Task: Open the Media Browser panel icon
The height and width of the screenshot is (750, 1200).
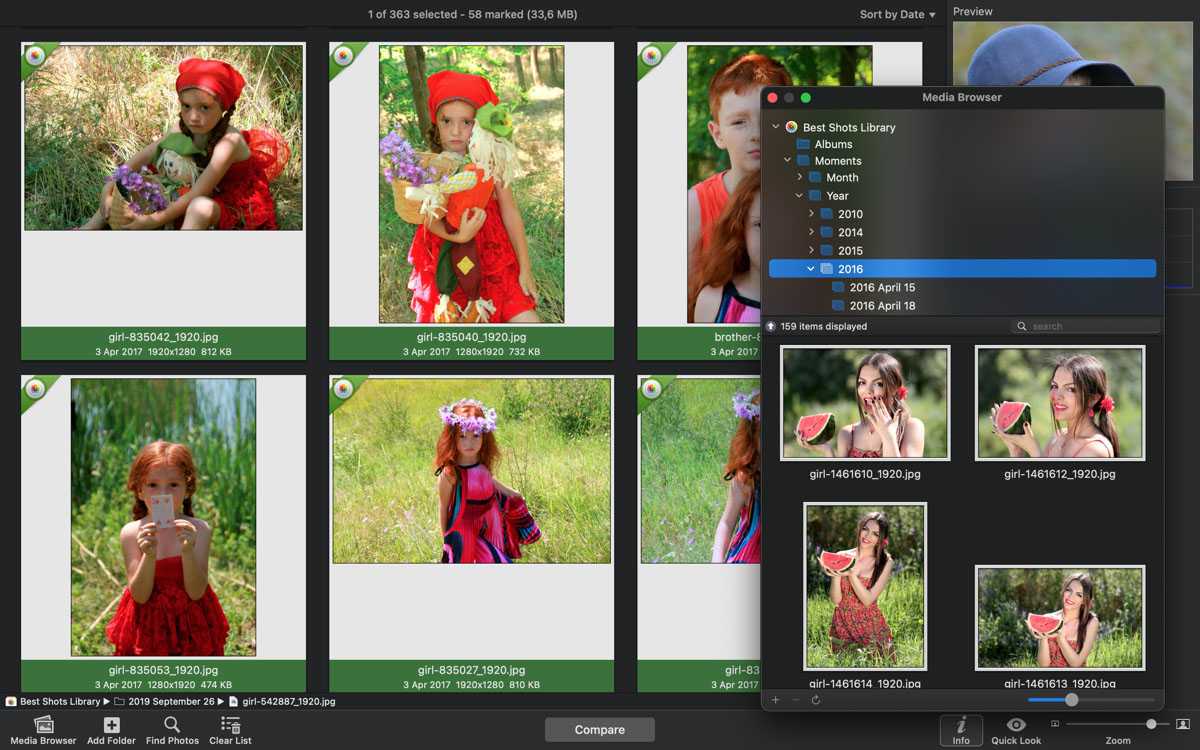Action: tap(43, 725)
